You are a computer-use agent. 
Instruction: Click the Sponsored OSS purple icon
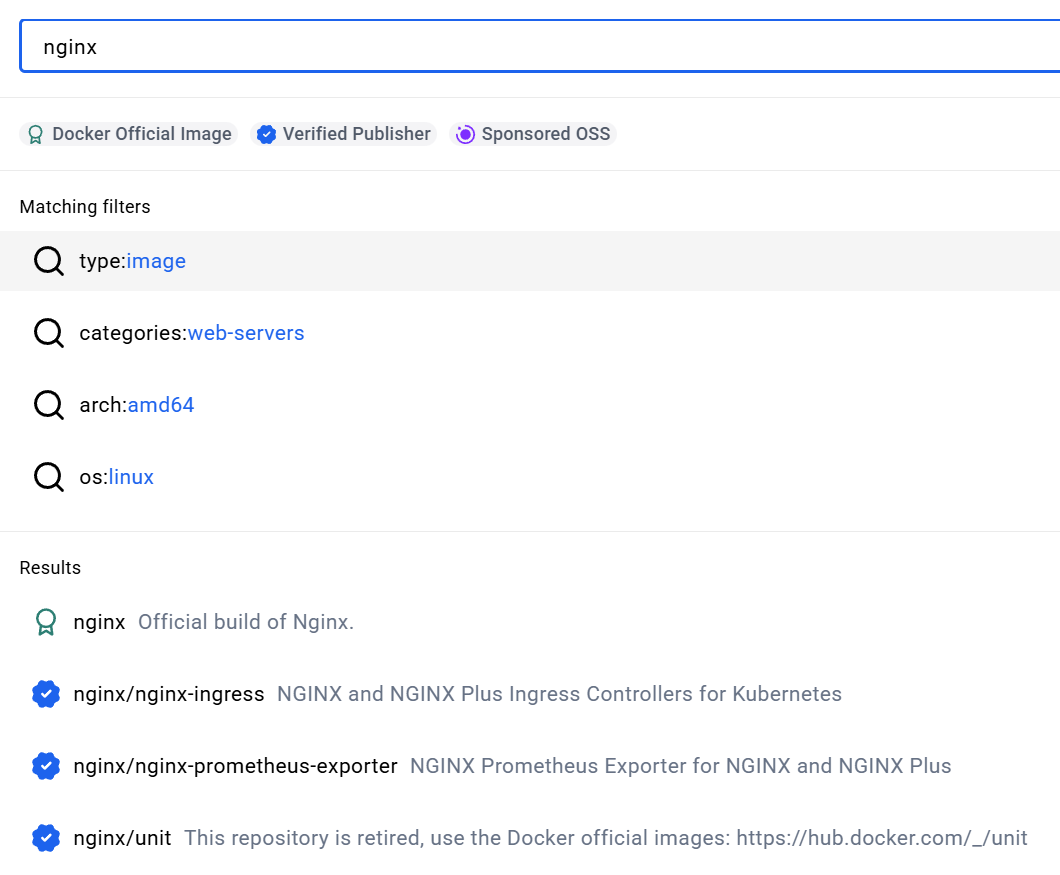465,135
